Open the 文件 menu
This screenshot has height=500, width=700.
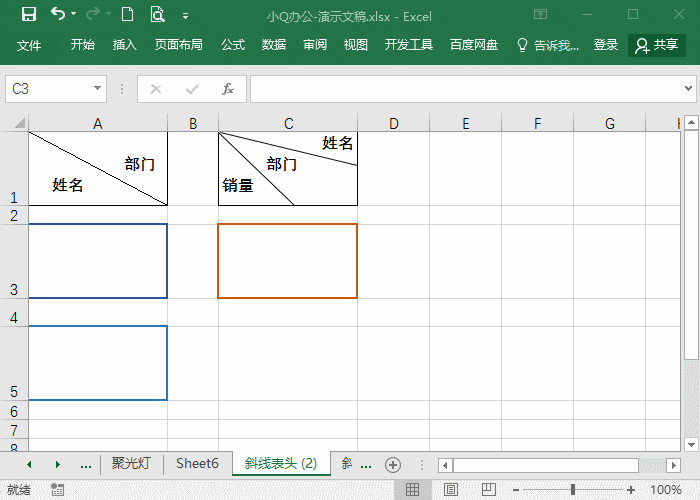pyautogui.click(x=29, y=45)
